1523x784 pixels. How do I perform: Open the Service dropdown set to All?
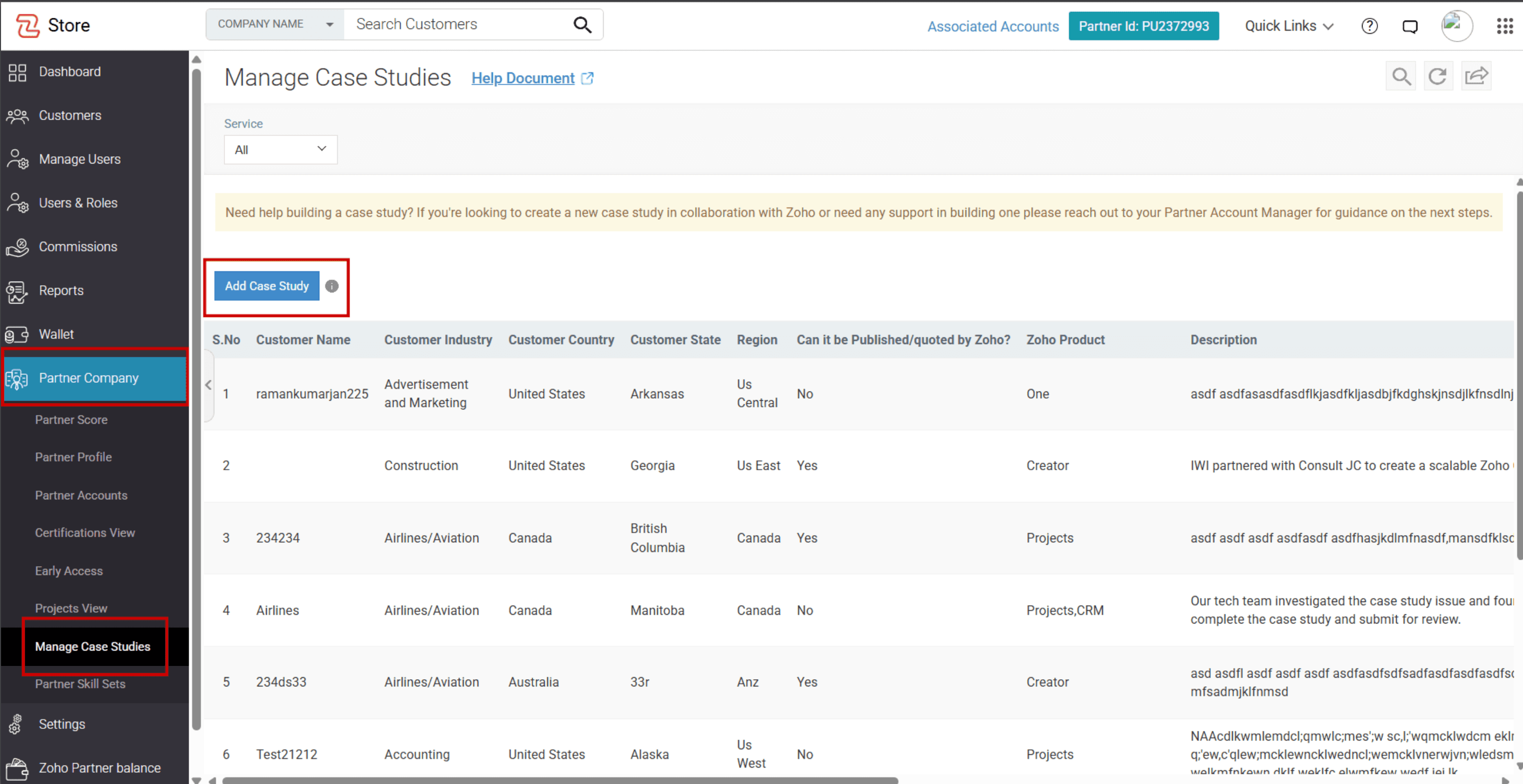pos(280,150)
